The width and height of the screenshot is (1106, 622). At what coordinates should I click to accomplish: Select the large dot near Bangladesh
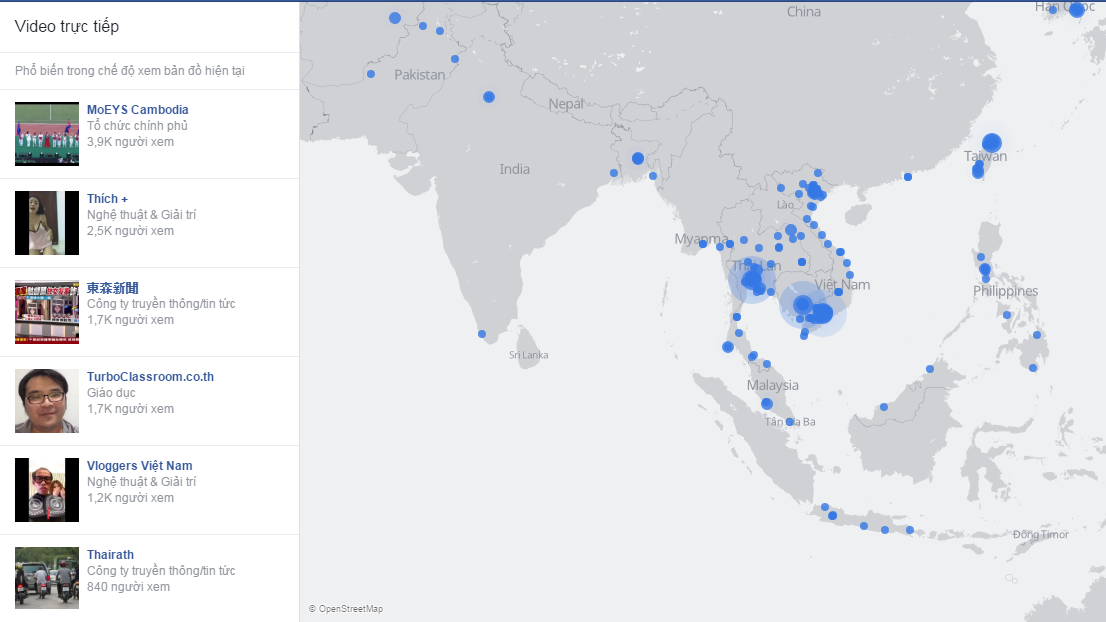pos(638,159)
